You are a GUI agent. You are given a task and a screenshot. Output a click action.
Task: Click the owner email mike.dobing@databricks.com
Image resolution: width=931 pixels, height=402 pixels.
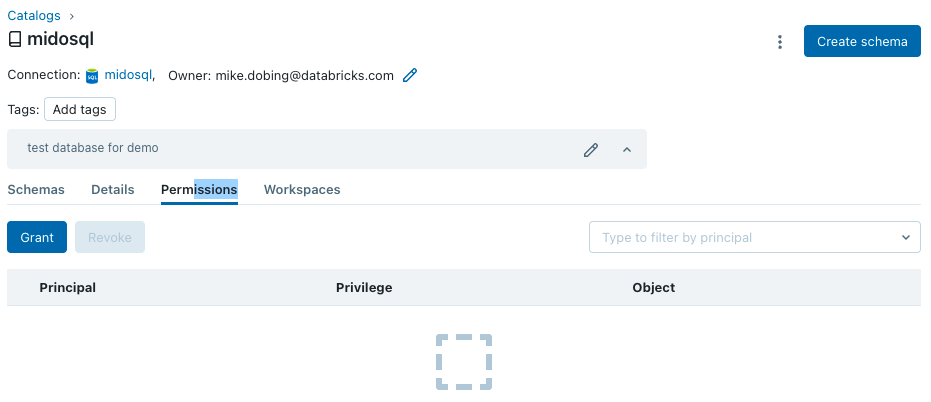click(x=305, y=75)
